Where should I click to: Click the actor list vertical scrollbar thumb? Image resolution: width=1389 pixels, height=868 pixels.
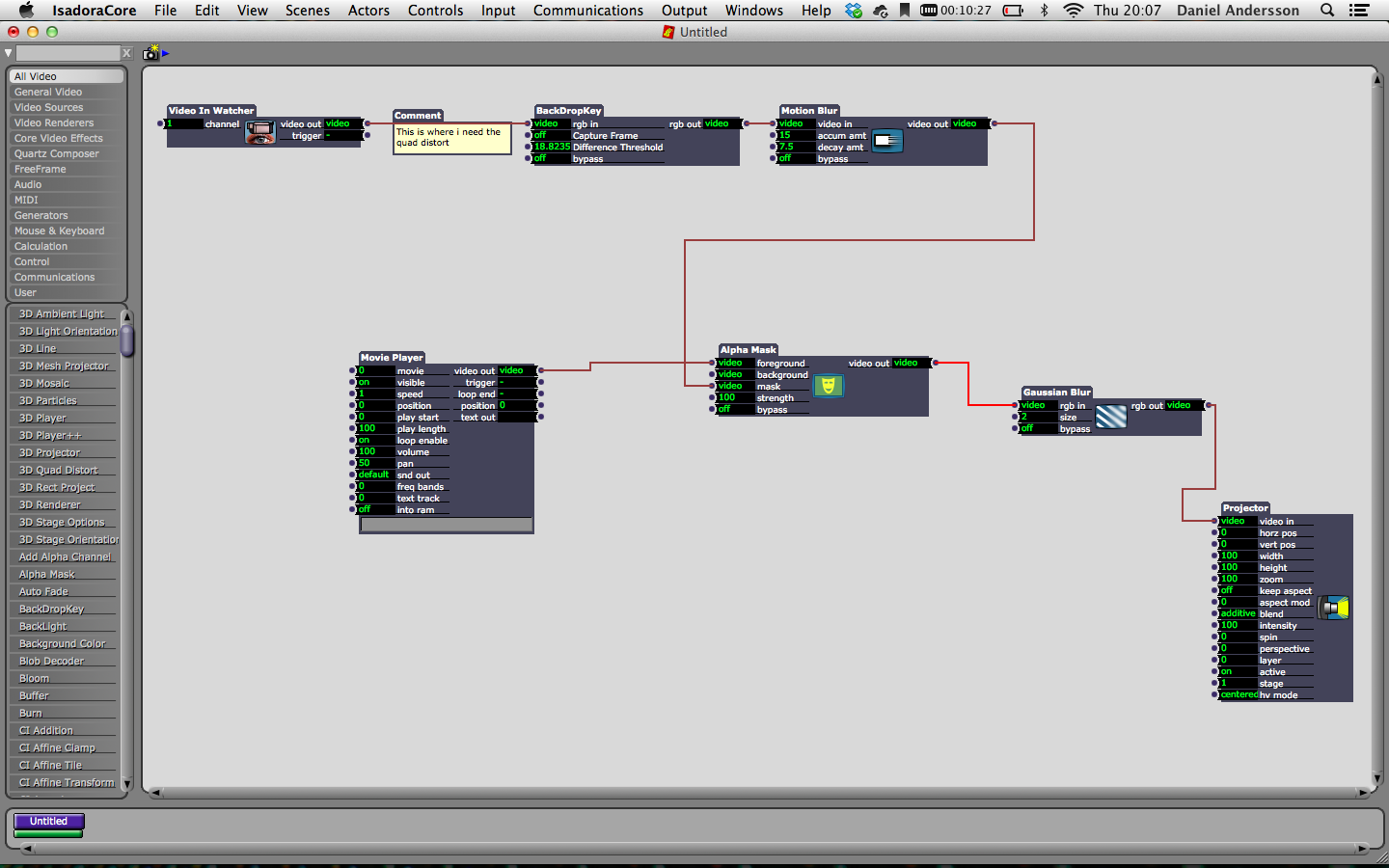click(126, 339)
